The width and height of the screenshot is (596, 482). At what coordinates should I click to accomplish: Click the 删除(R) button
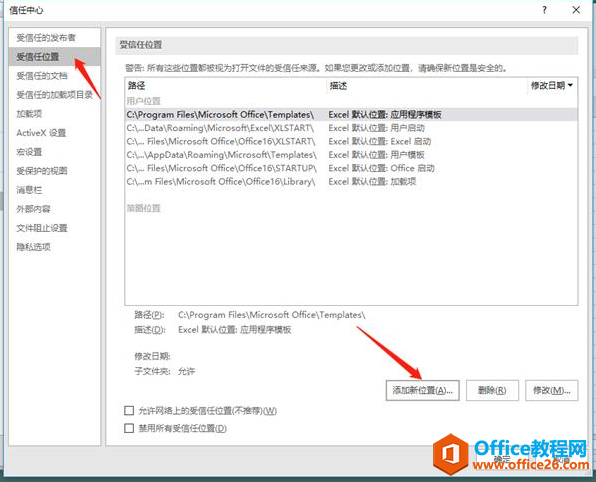click(492, 390)
